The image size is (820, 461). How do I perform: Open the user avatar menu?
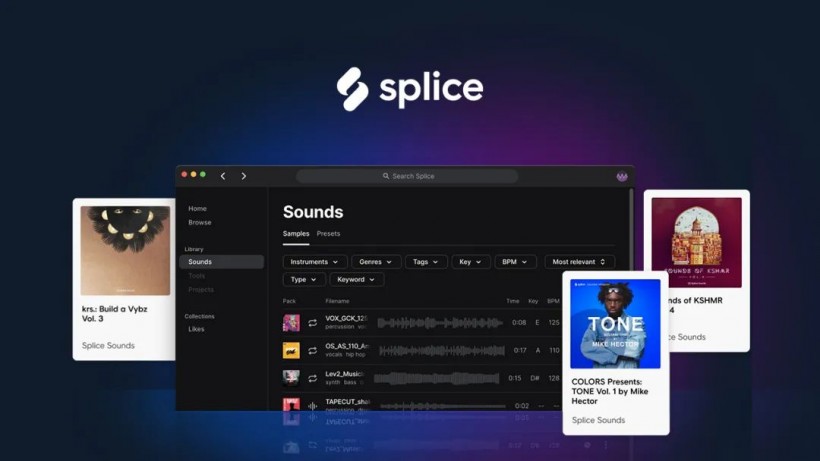[x=622, y=177]
